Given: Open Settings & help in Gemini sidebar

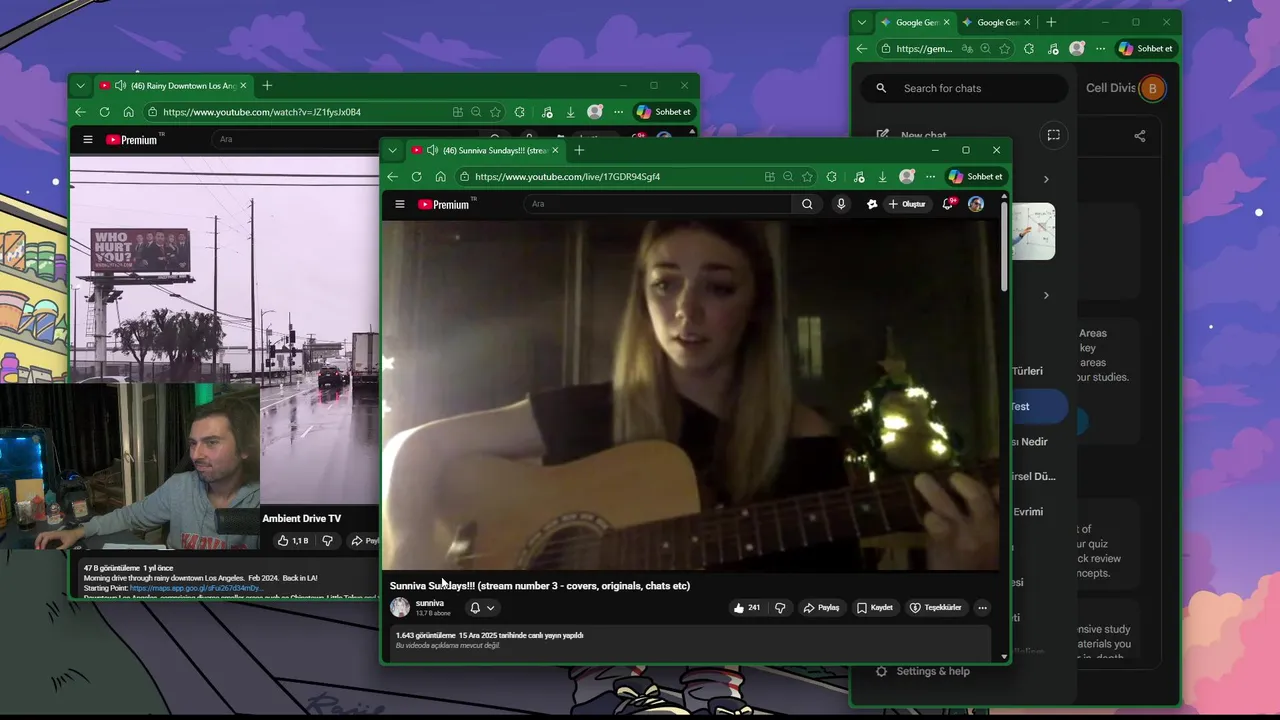Looking at the screenshot, I should tap(922, 671).
